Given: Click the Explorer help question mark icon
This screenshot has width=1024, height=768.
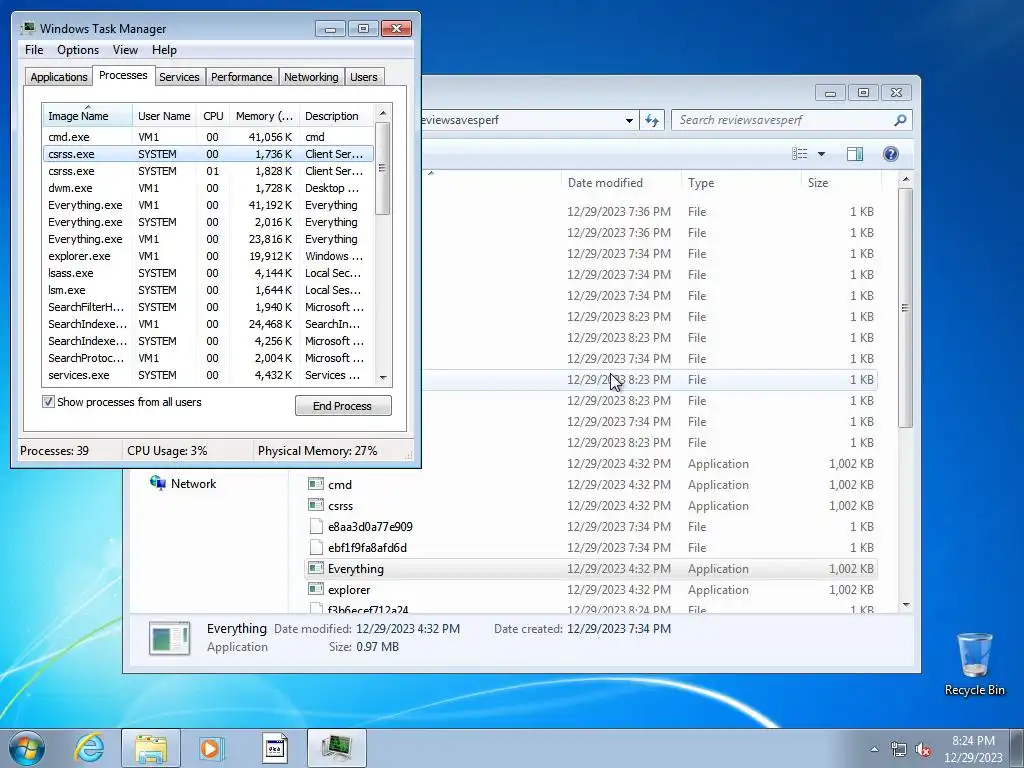Looking at the screenshot, I should point(890,153).
